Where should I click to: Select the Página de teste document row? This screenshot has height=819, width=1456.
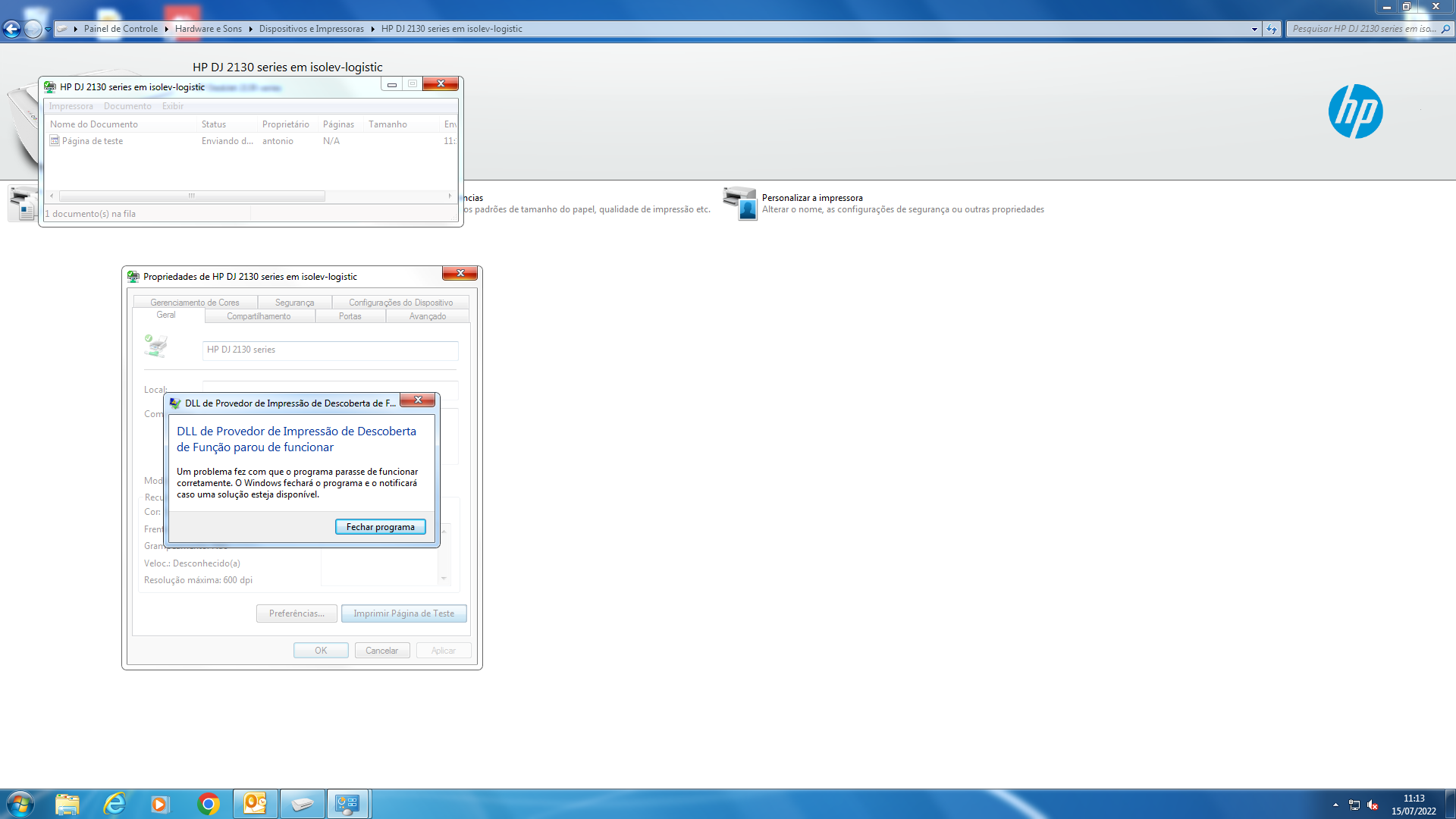[251, 141]
